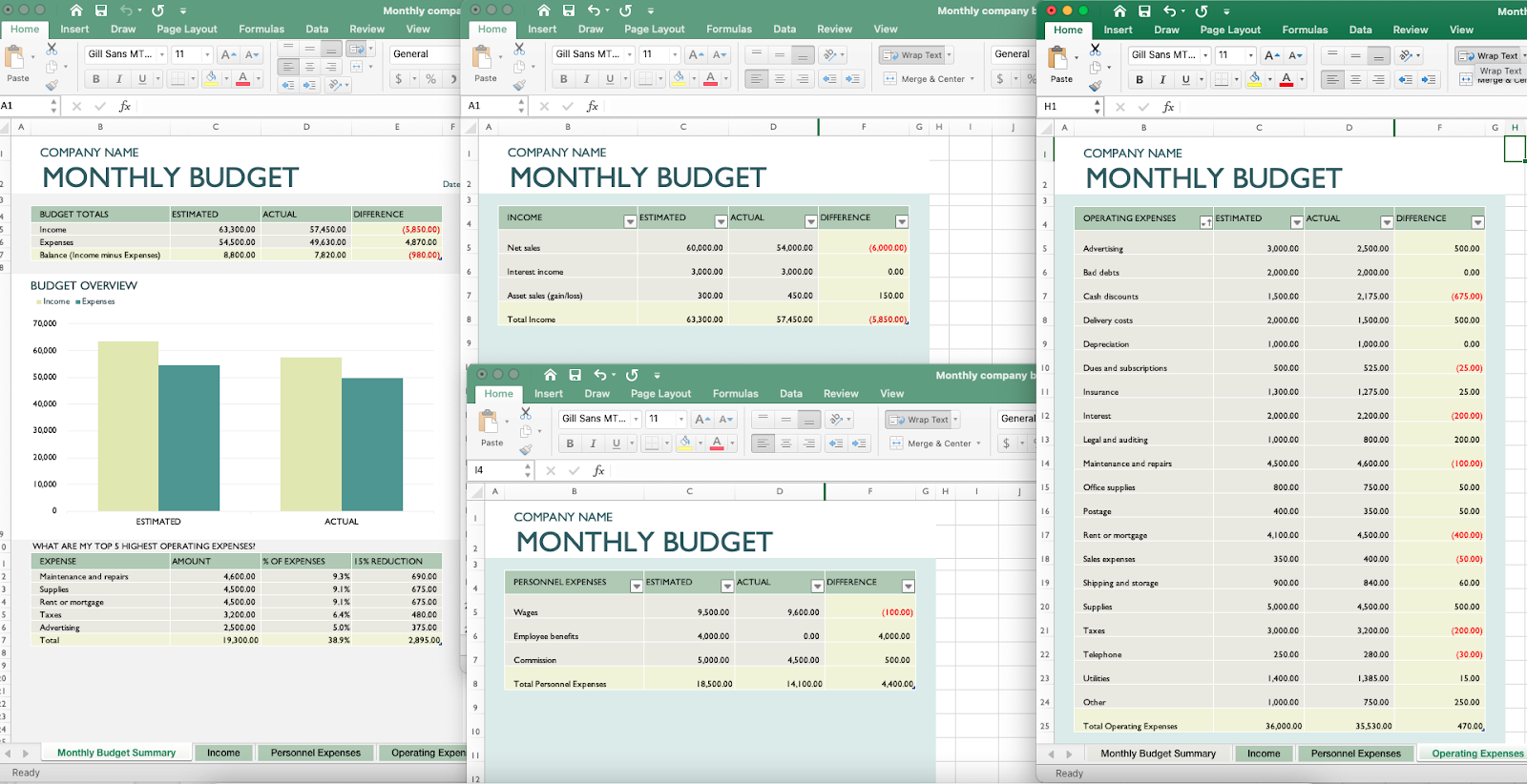Image resolution: width=1527 pixels, height=784 pixels.
Task: Click the Paste clipboard icon in Personnel Expenses window
Action: tap(490, 422)
